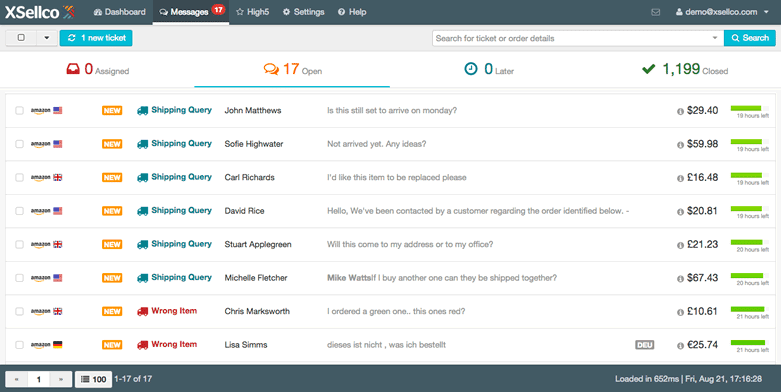Click the info icon beside $29.40
This screenshot has height=392, width=781.
(680, 112)
